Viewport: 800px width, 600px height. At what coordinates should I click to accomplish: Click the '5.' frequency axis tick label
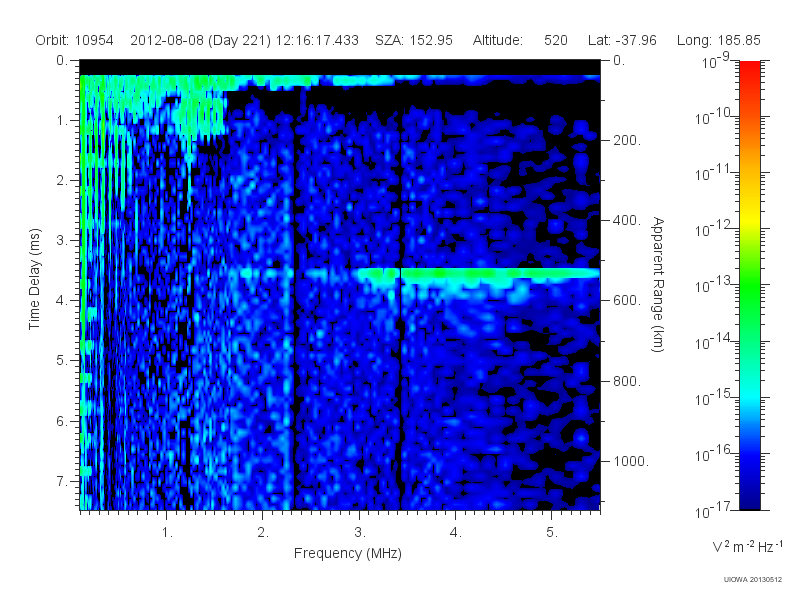tap(552, 533)
